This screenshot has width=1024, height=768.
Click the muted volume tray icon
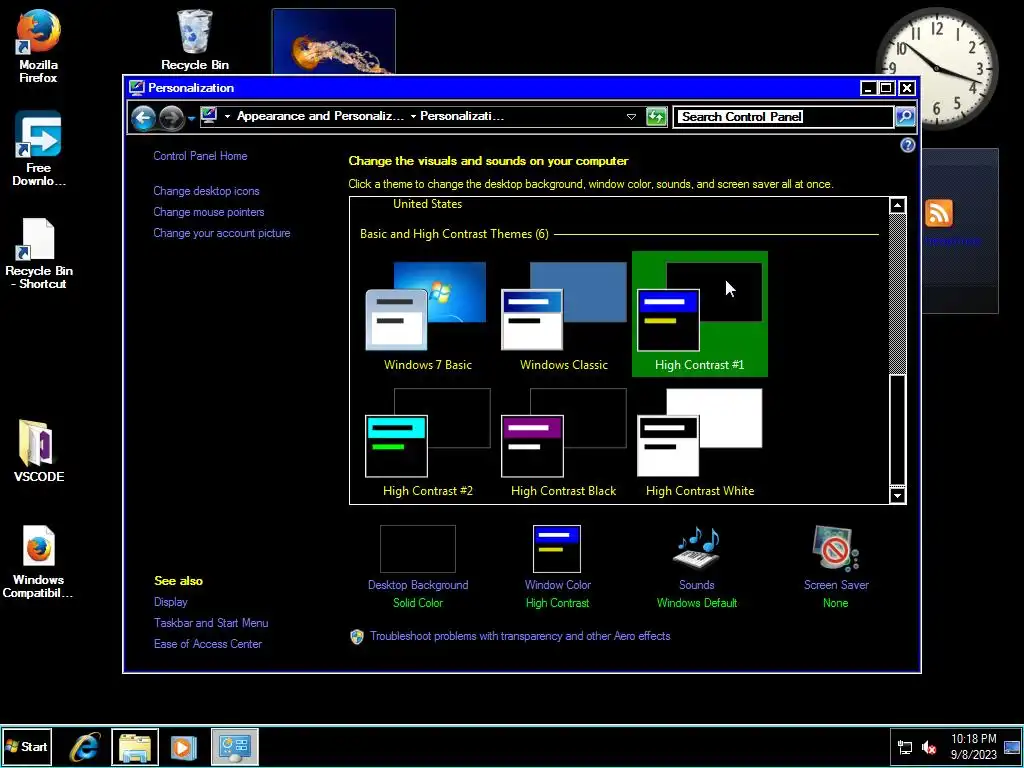(929, 747)
